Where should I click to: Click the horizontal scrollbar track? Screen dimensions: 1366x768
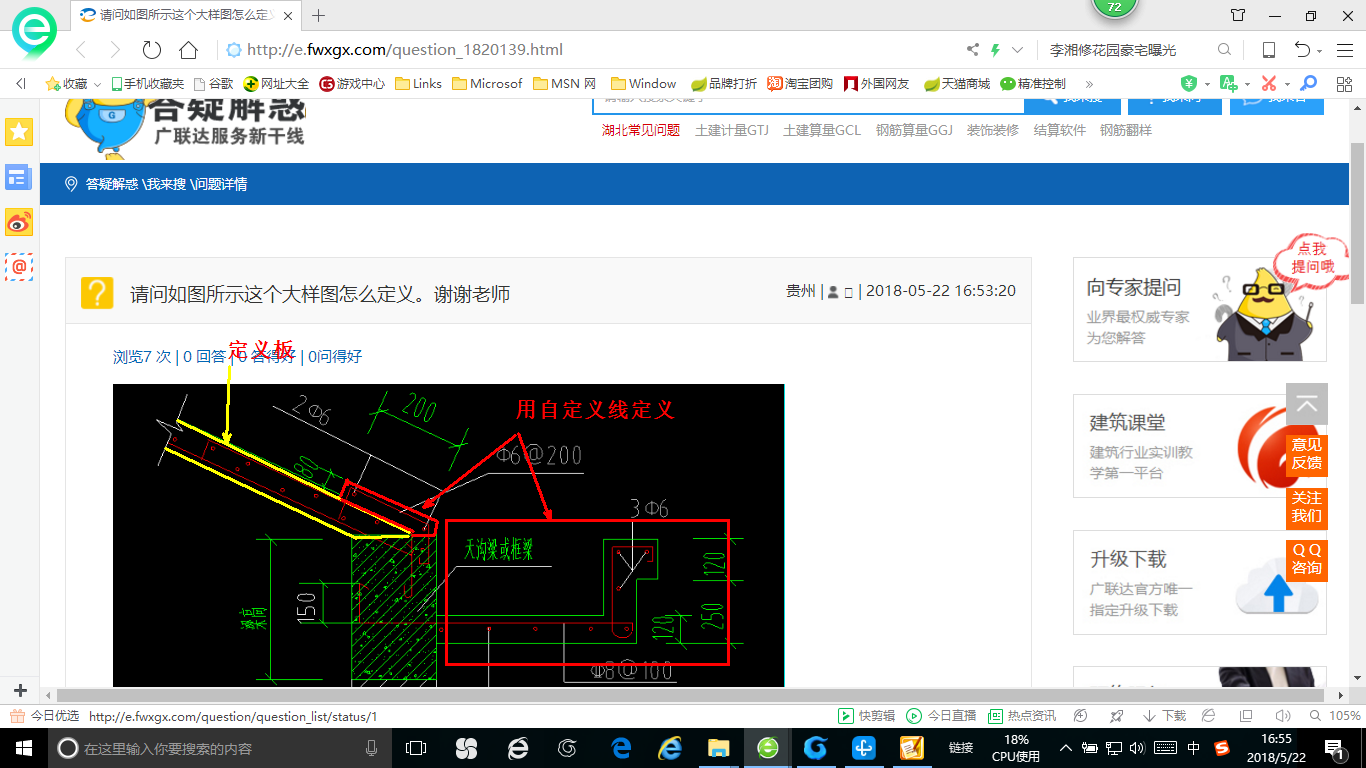[x=691, y=695]
